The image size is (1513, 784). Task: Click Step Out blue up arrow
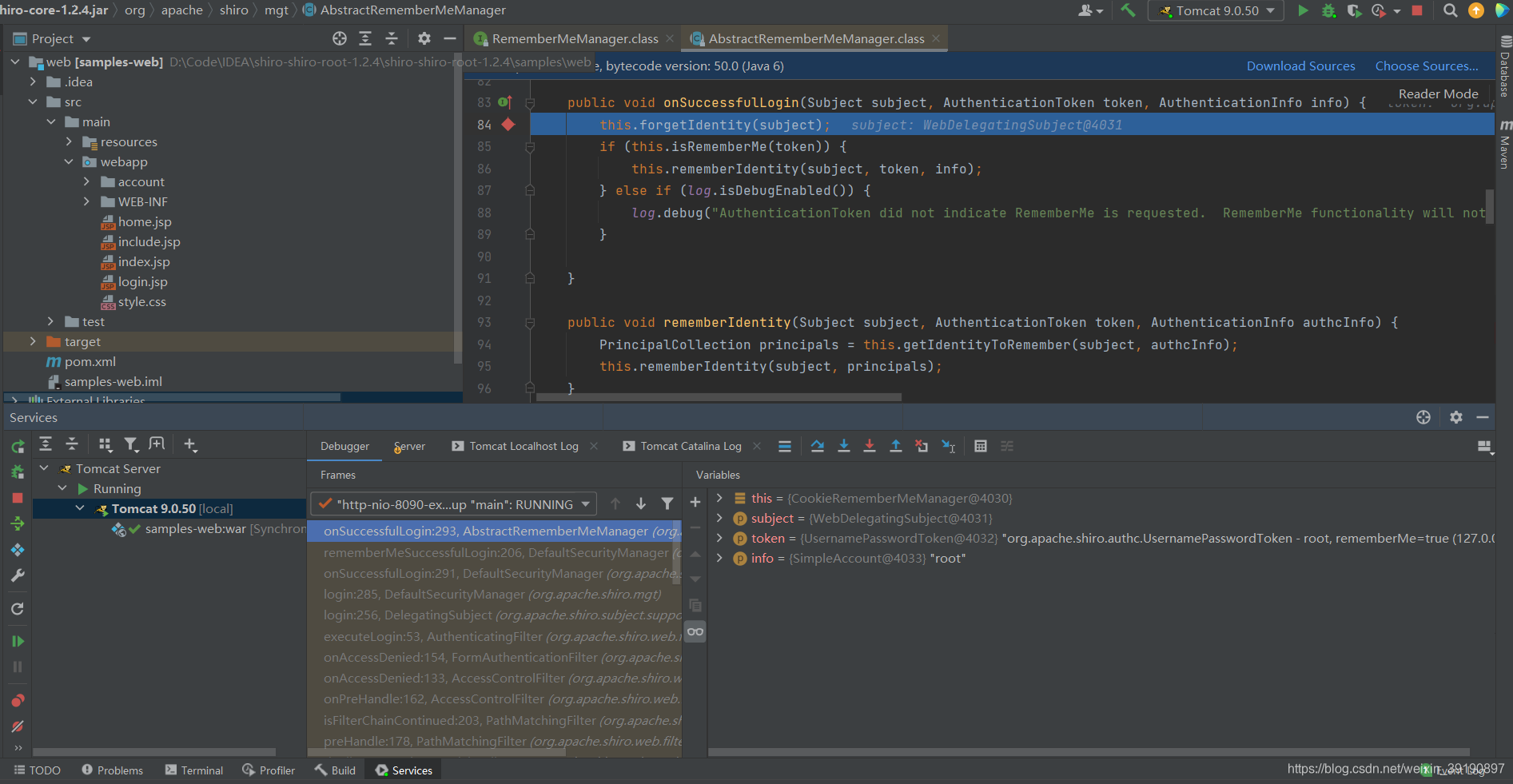click(x=896, y=446)
